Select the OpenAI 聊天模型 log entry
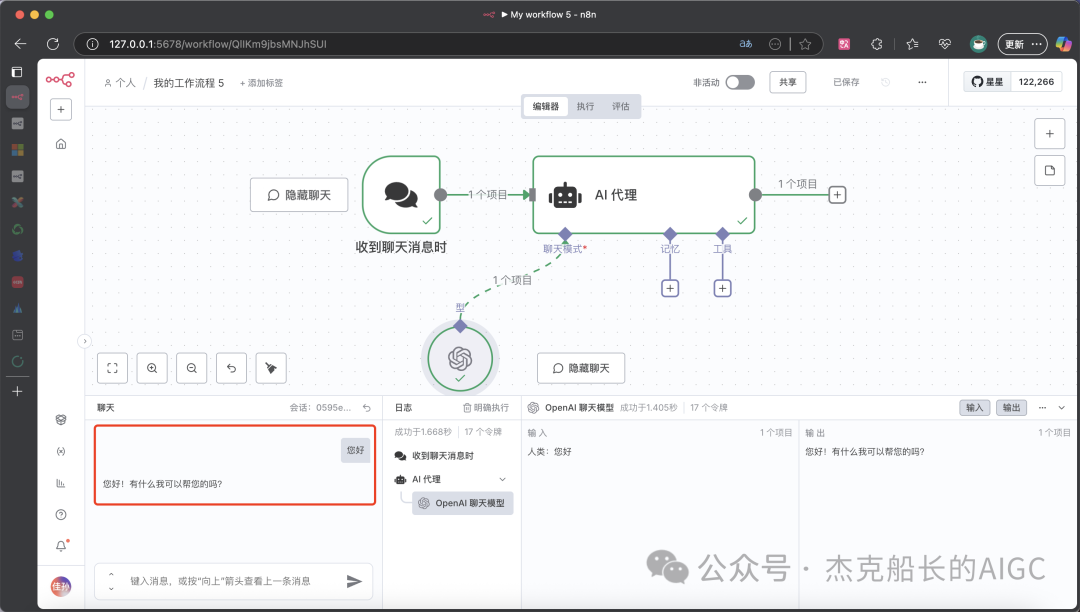 (x=463, y=503)
